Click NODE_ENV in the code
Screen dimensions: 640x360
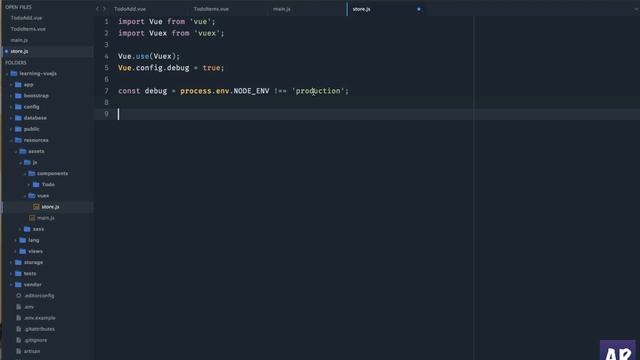pyautogui.click(x=251, y=91)
